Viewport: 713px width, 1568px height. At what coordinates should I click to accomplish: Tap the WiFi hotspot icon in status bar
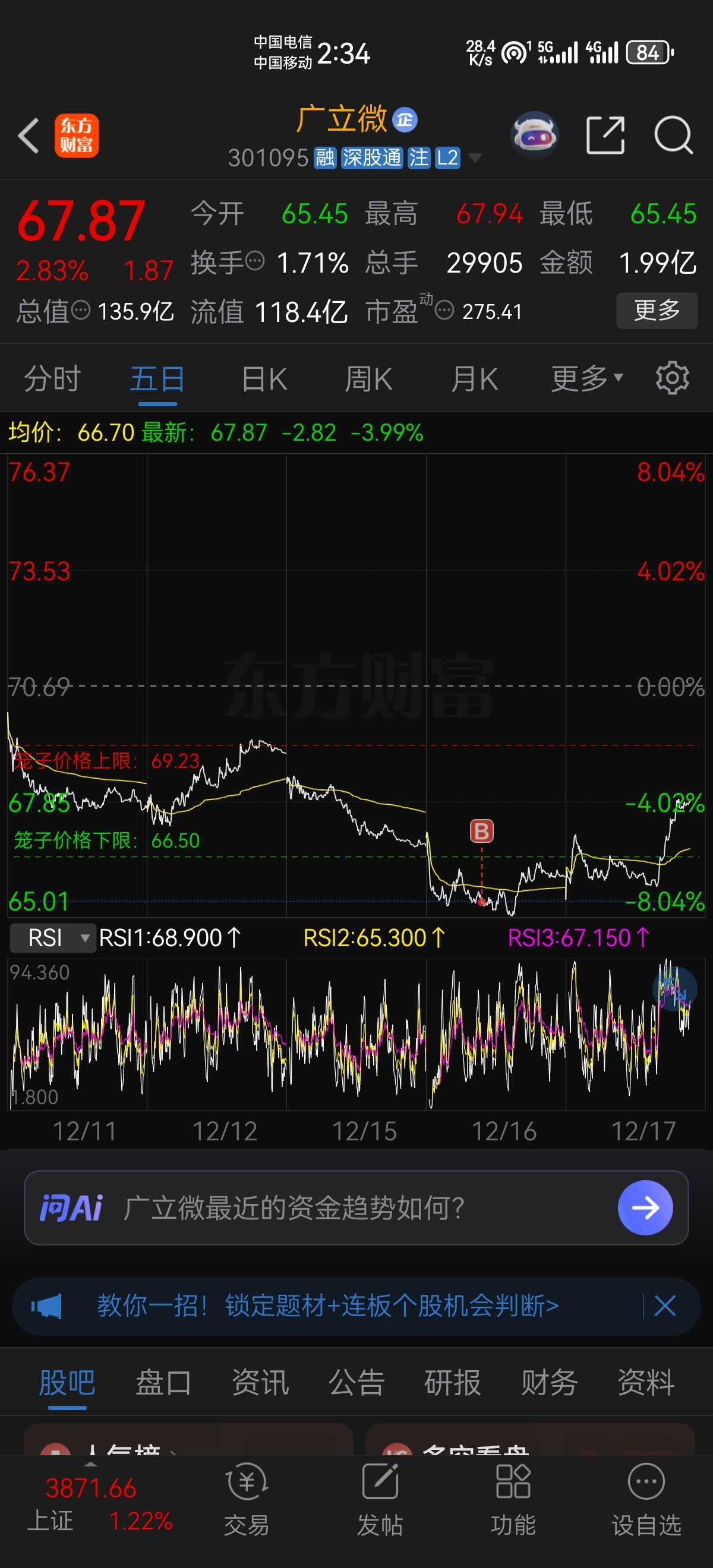tap(515, 53)
